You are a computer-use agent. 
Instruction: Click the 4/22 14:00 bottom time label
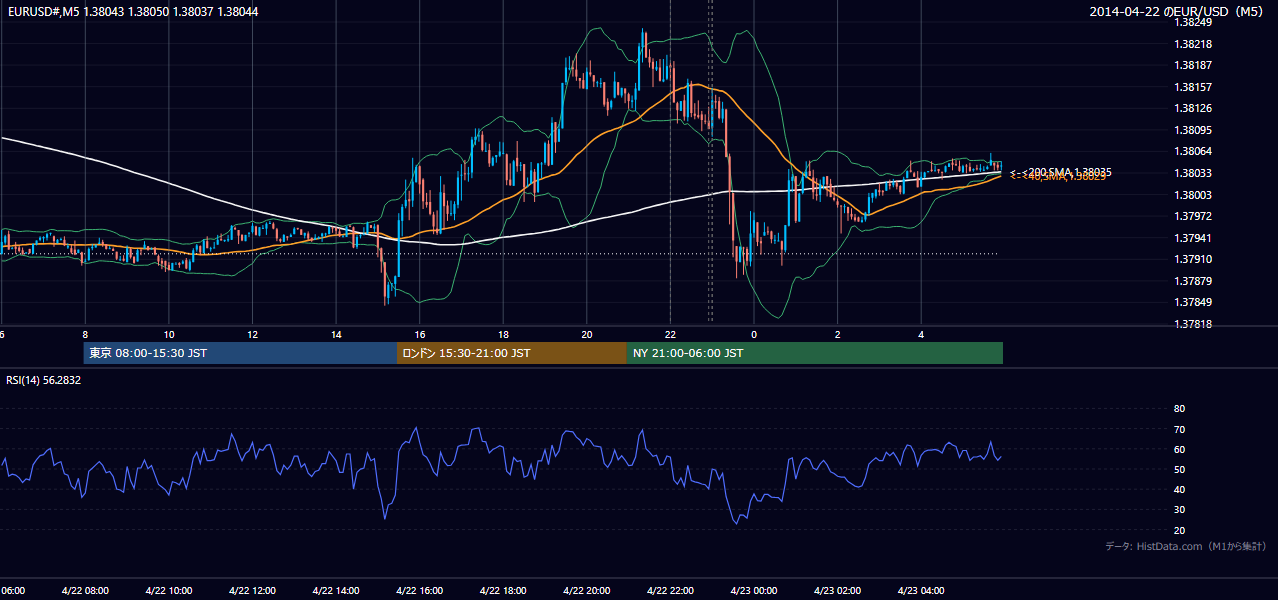(336, 590)
